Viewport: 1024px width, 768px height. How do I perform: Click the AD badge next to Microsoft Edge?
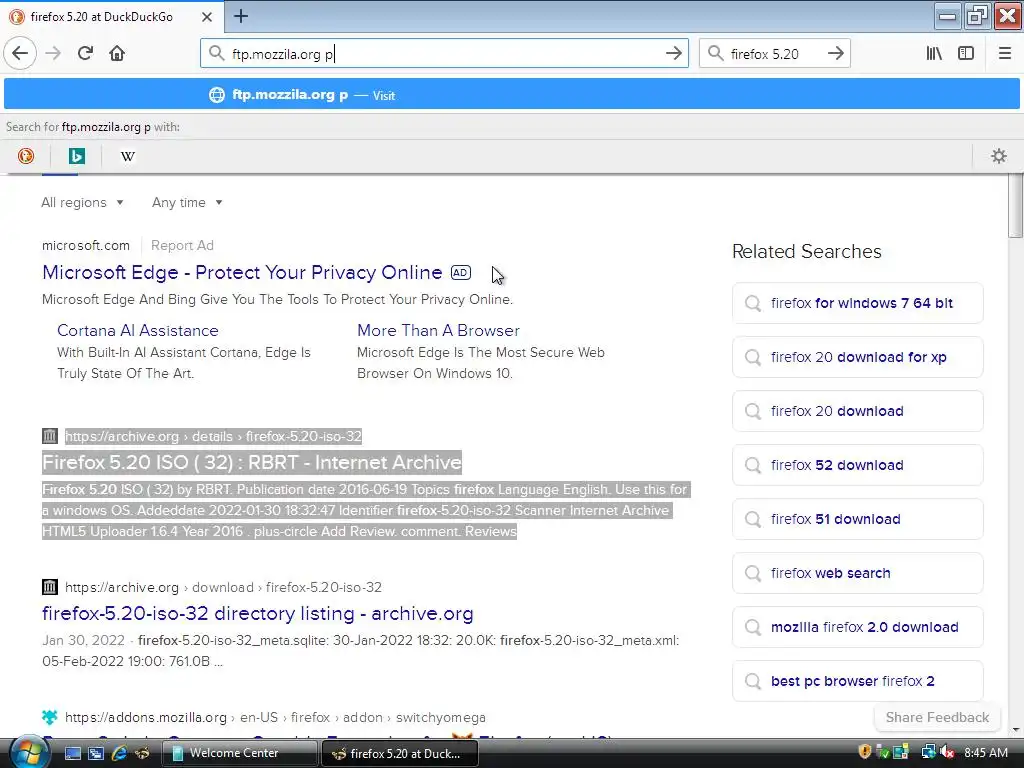click(x=460, y=272)
